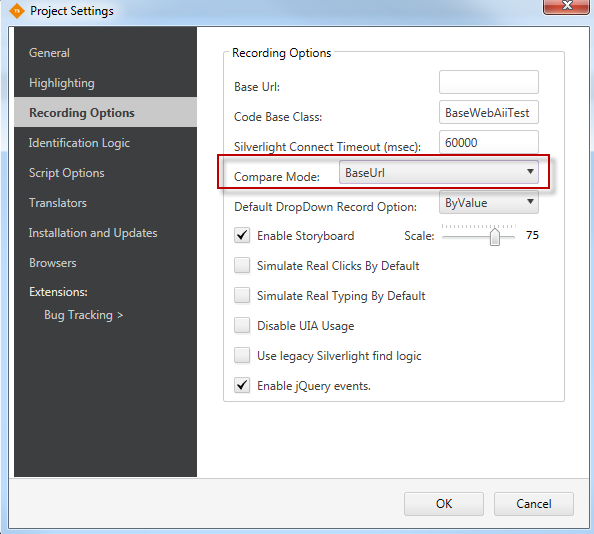Click the Code Base Class field

click(x=489, y=112)
